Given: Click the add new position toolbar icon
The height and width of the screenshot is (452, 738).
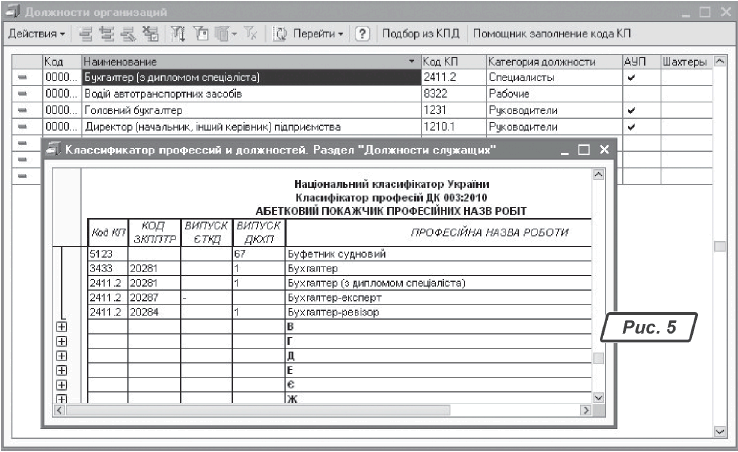Looking at the screenshot, I should (86, 34).
